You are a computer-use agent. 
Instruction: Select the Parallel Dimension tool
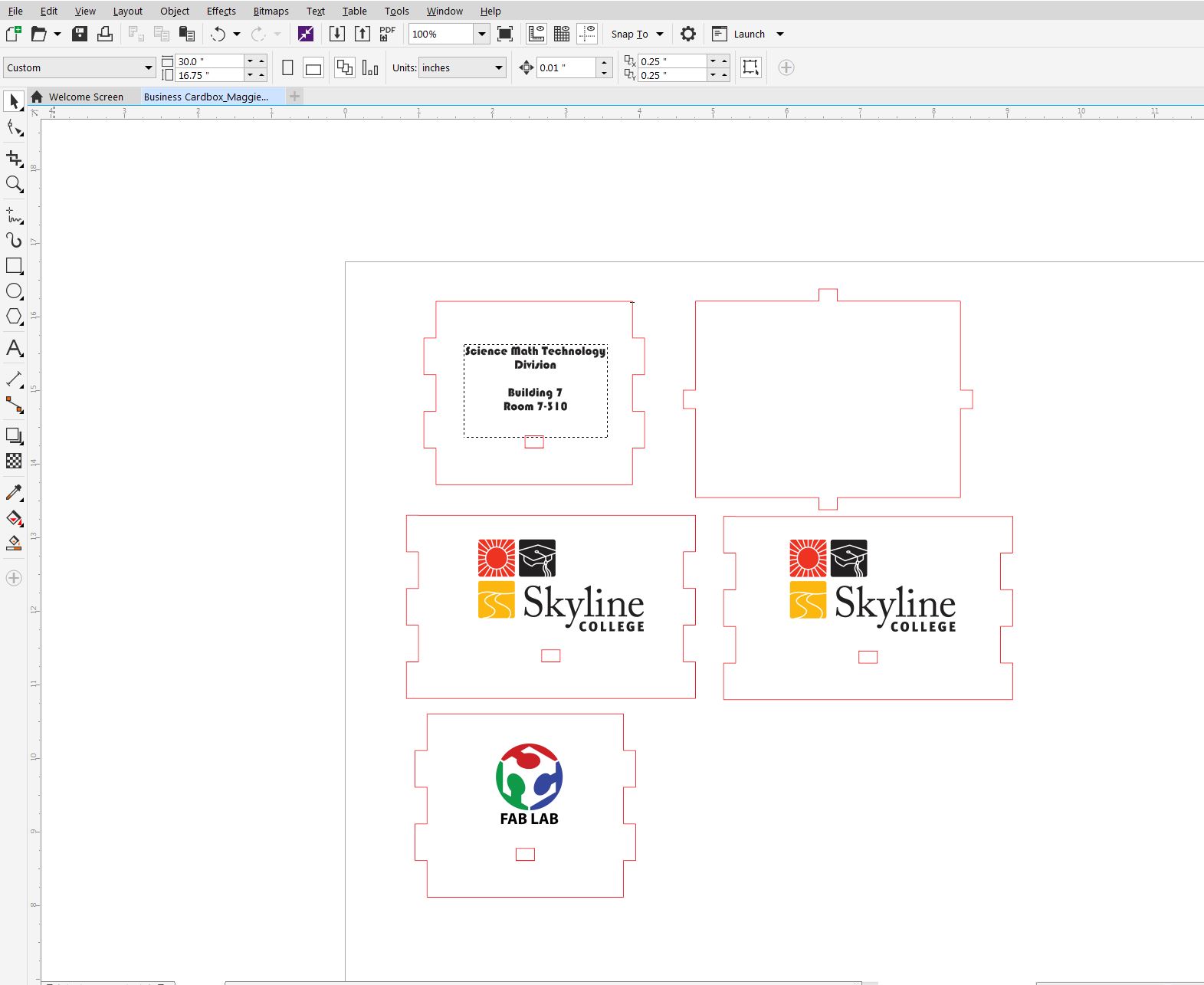click(14, 379)
